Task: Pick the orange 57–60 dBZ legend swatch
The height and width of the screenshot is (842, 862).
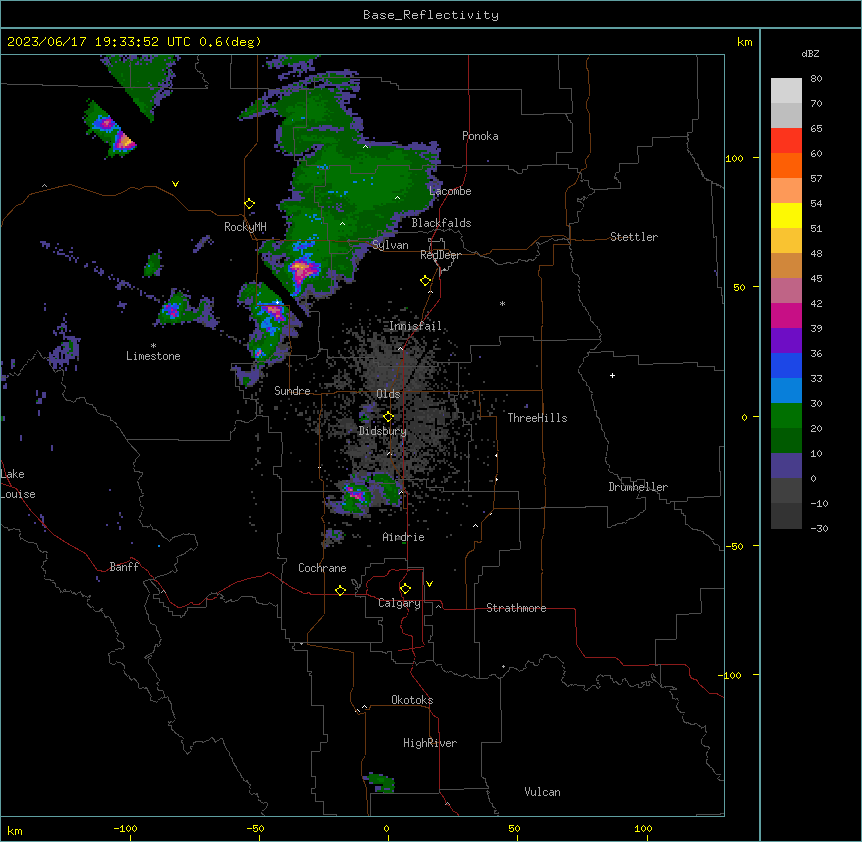Action: (x=786, y=165)
